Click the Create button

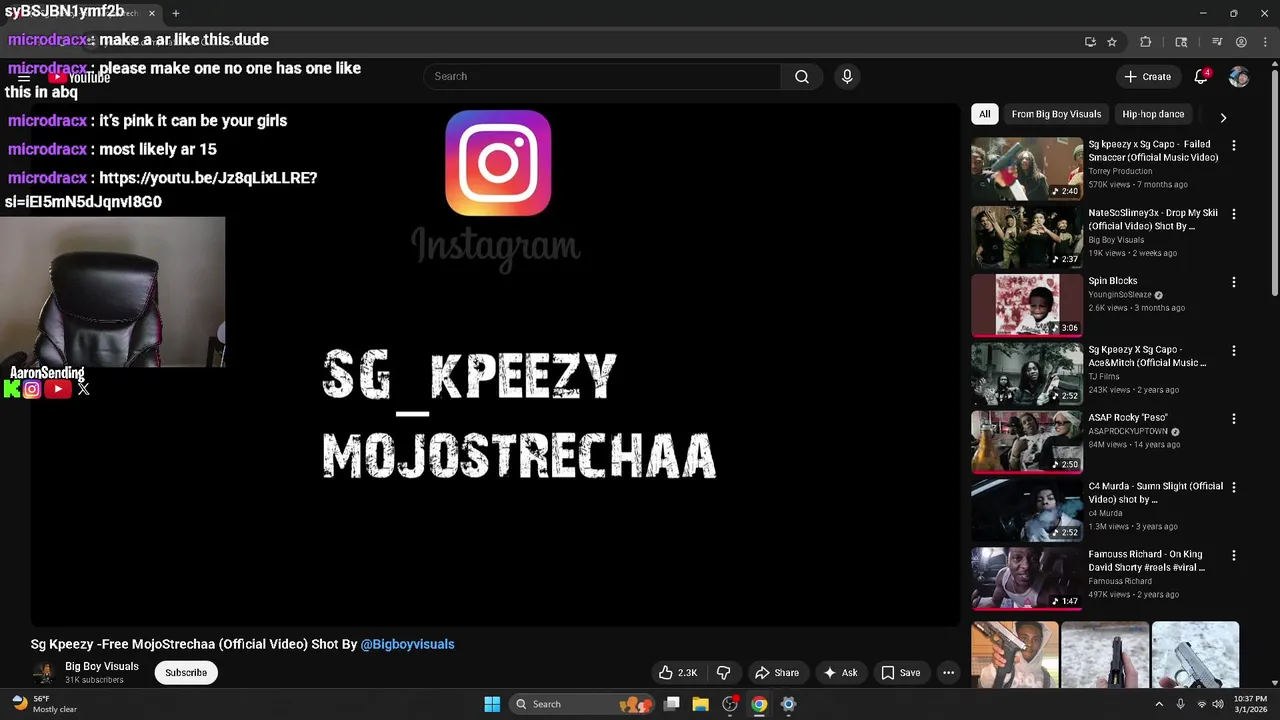[x=1147, y=77]
